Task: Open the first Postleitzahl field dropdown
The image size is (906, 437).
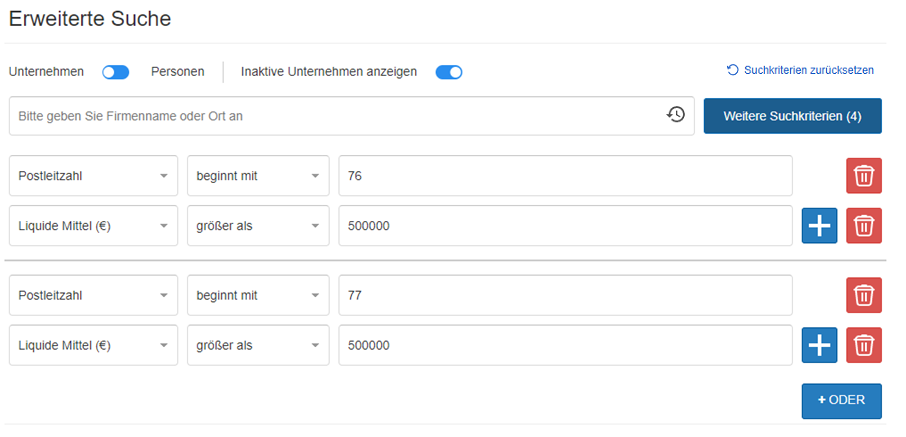Action: pos(93,176)
